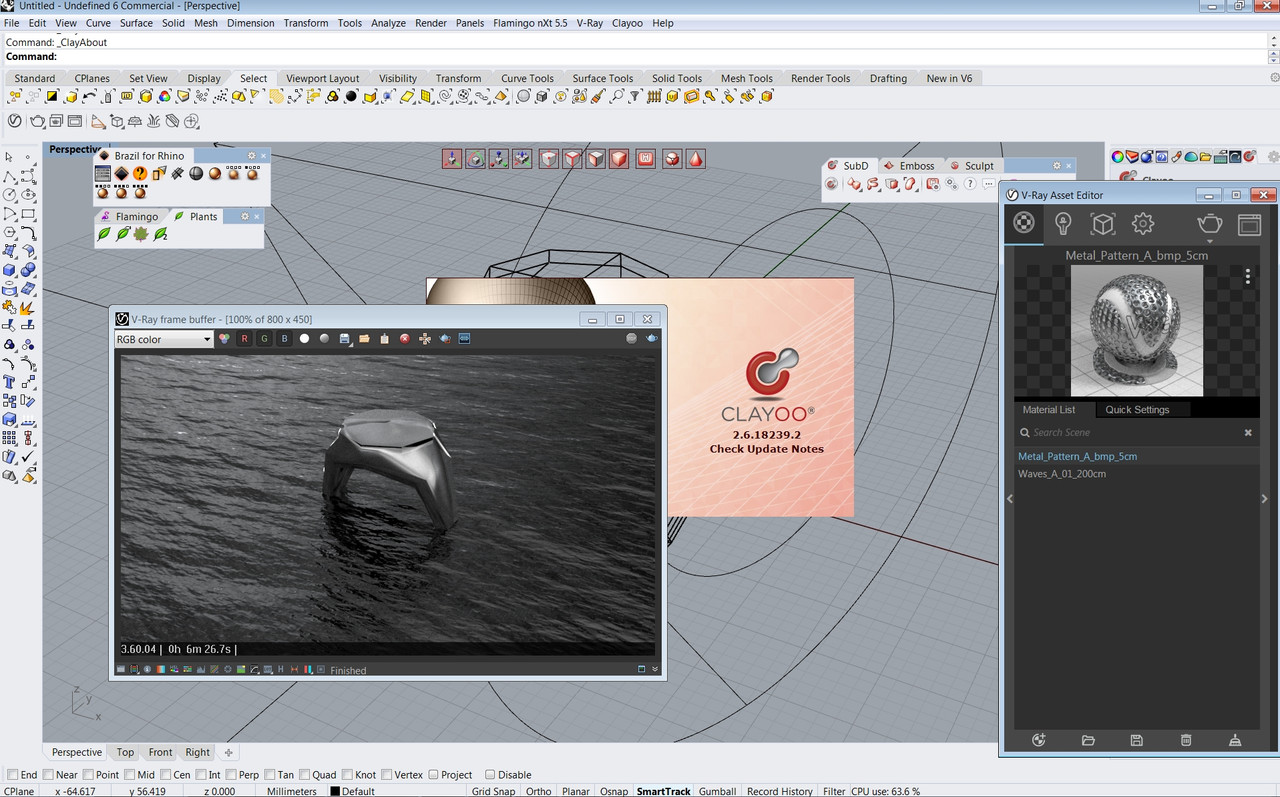The width and height of the screenshot is (1280, 797).
Task: Toggle Ortho mode in status bar
Action: coord(538,791)
